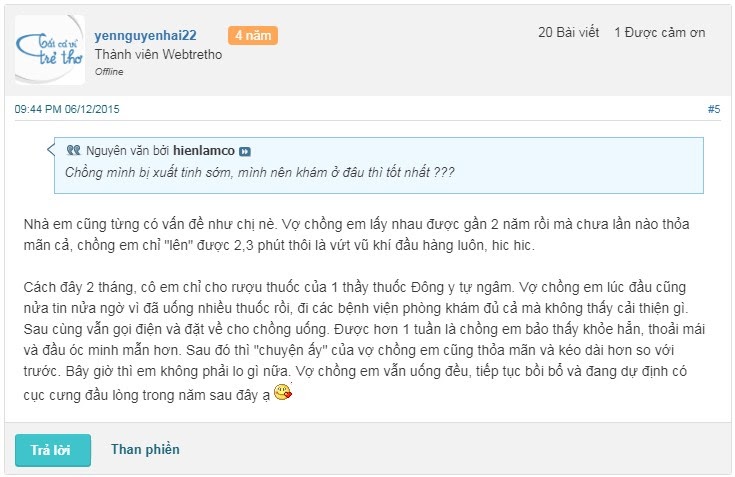Open the '1 Được cảm ơn' thanks count
This screenshot has width=735, height=477.
659,32
